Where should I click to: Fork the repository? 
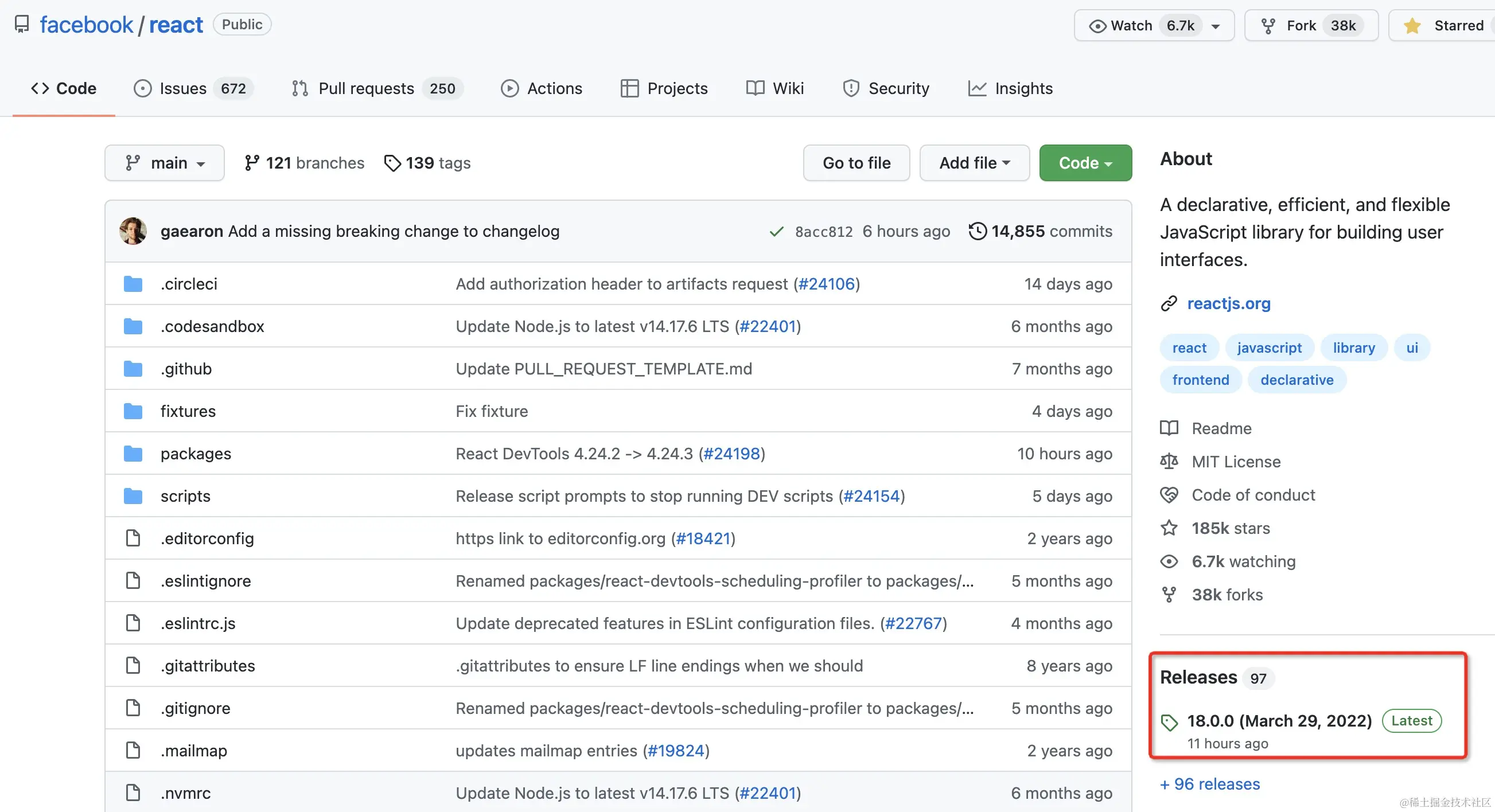(1311, 26)
